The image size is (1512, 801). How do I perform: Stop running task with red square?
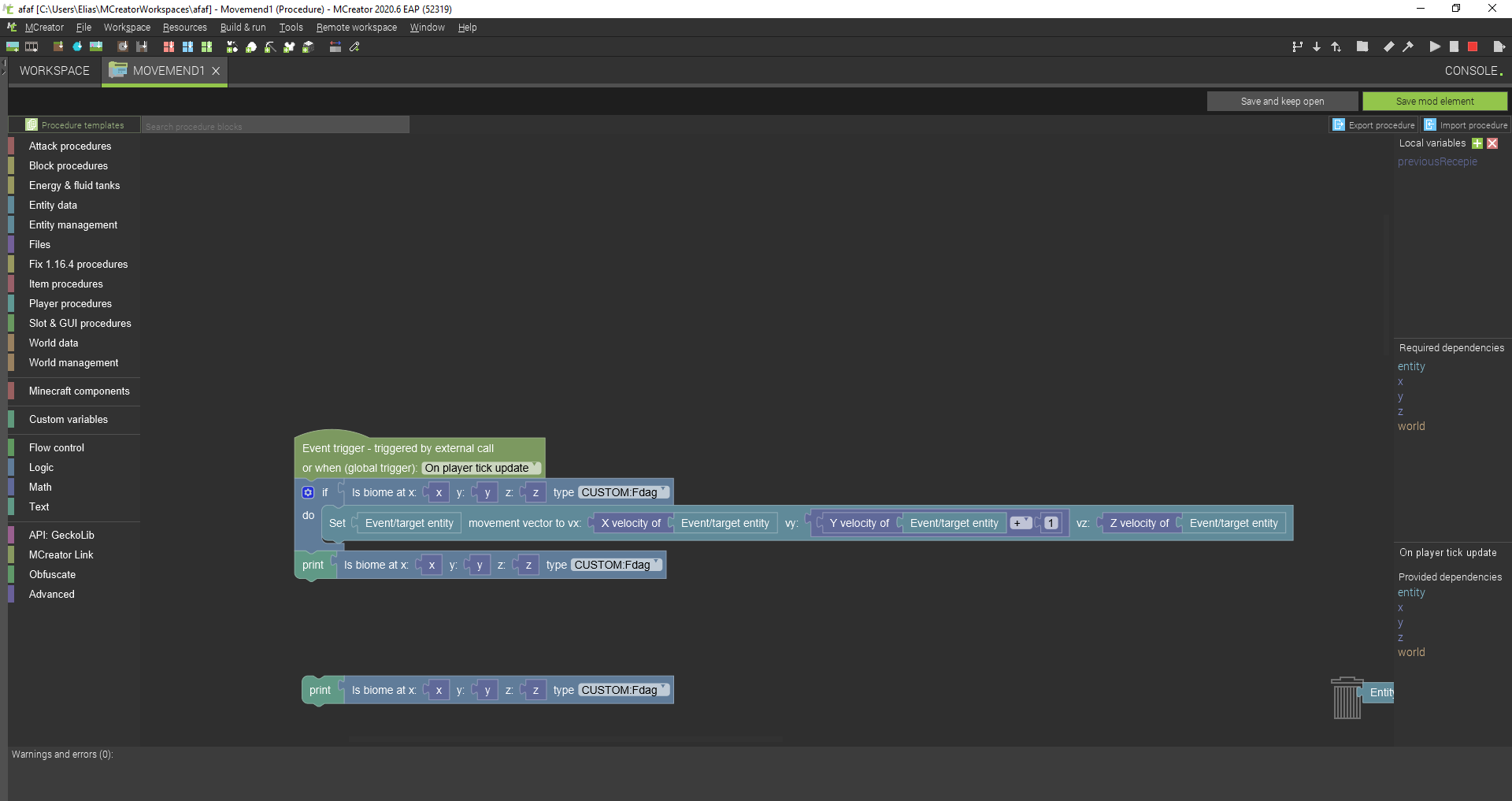(1473, 46)
